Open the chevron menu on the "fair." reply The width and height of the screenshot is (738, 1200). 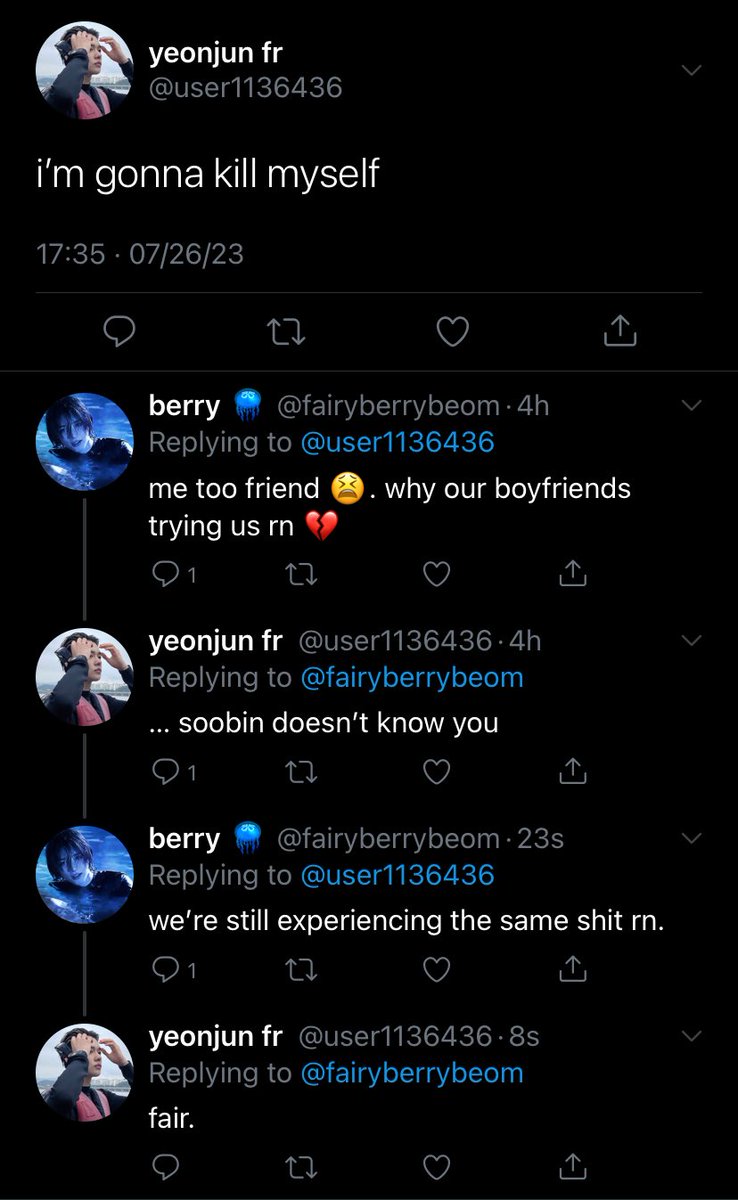[x=691, y=1037]
